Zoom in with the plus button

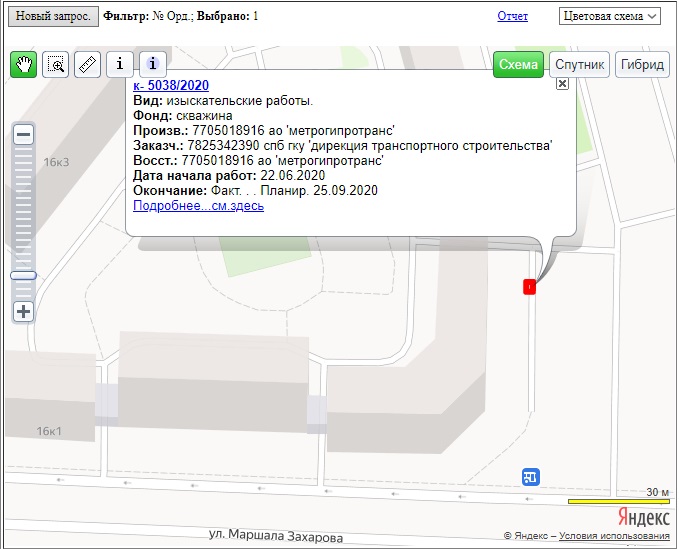click(24, 311)
